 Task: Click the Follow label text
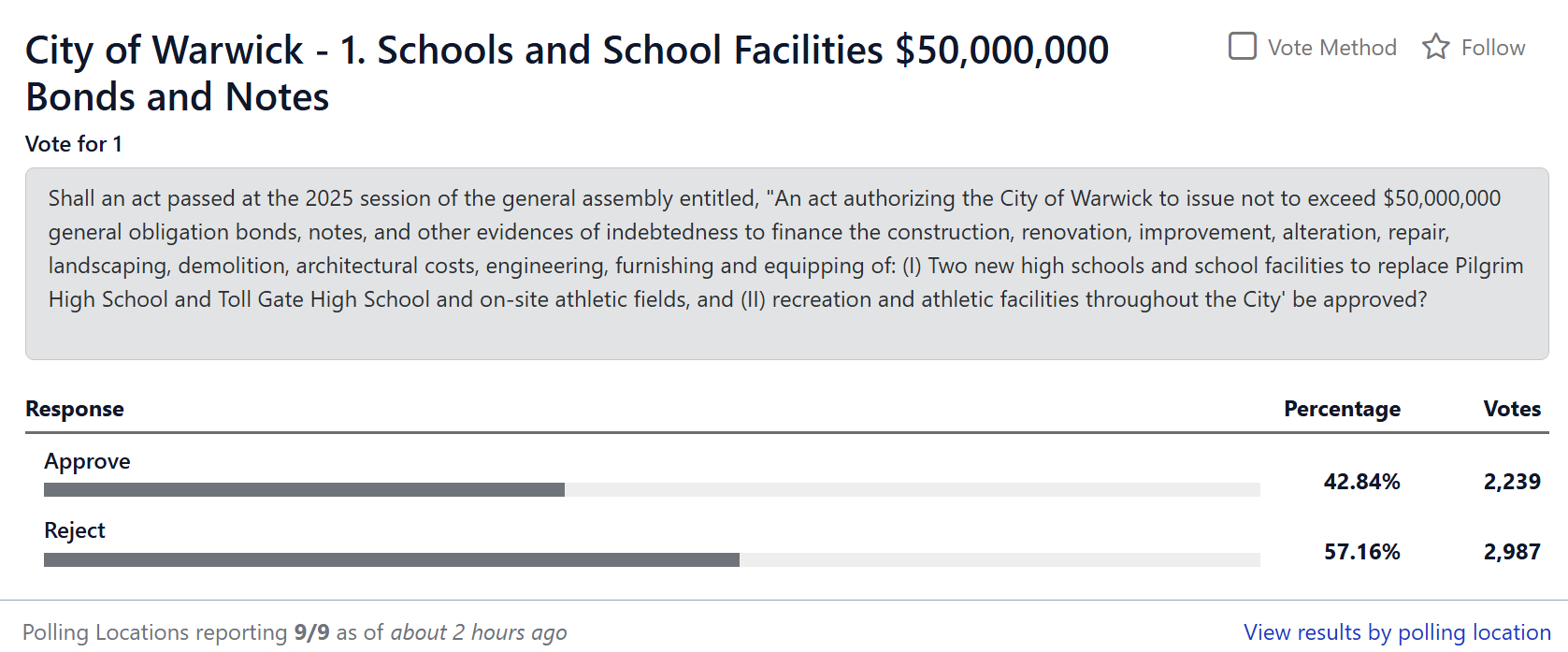point(1492,48)
